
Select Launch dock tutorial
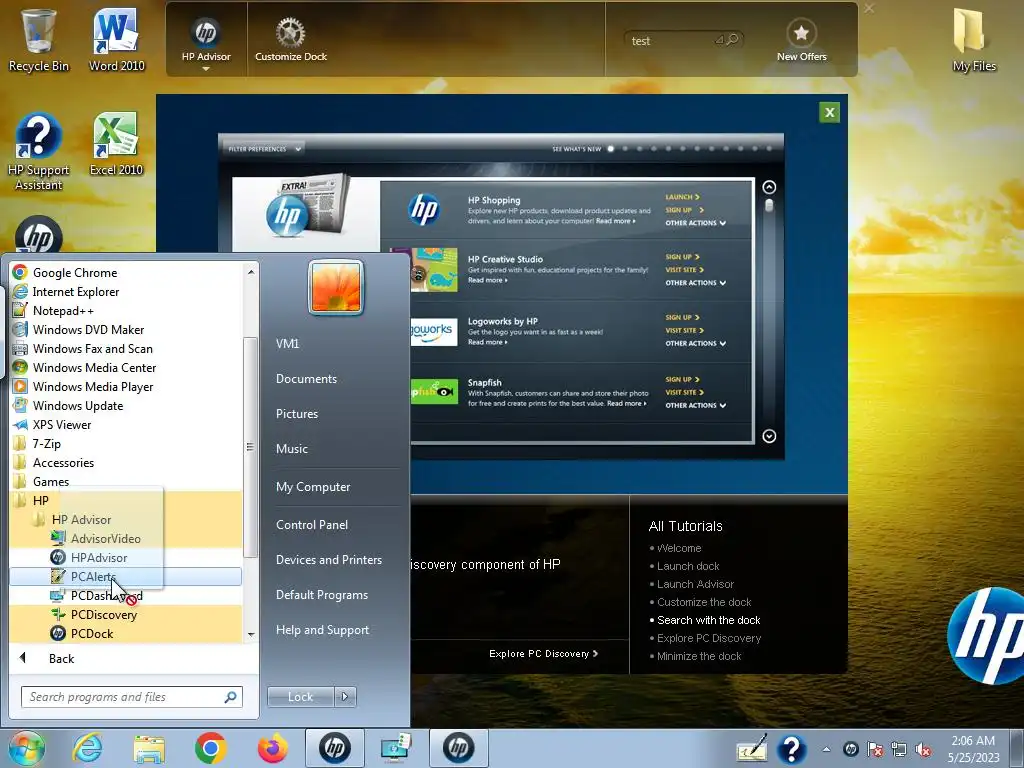(688, 566)
